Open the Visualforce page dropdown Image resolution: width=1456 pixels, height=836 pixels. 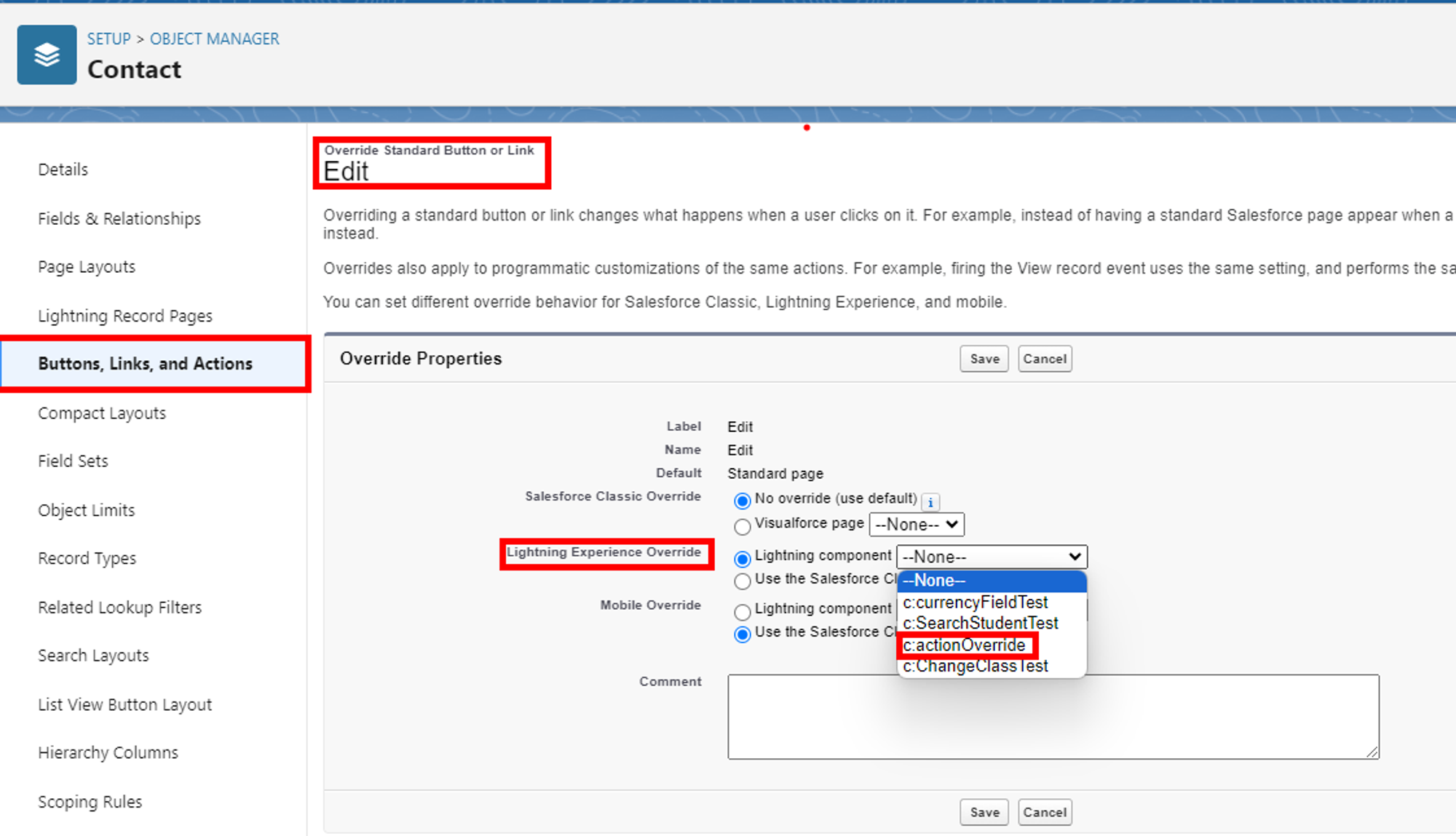pos(917,525)
